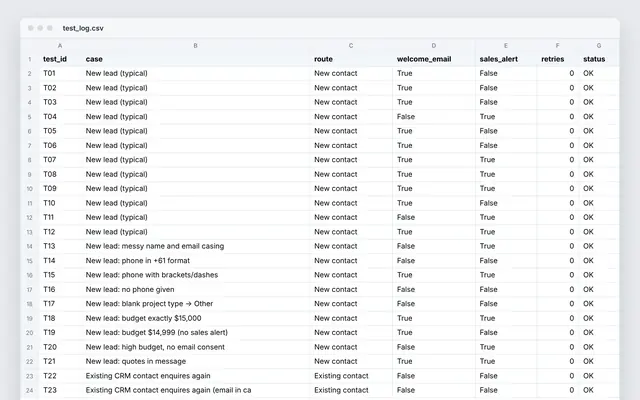
Task: Select row number 16
Action: click(x=29, y=276)
